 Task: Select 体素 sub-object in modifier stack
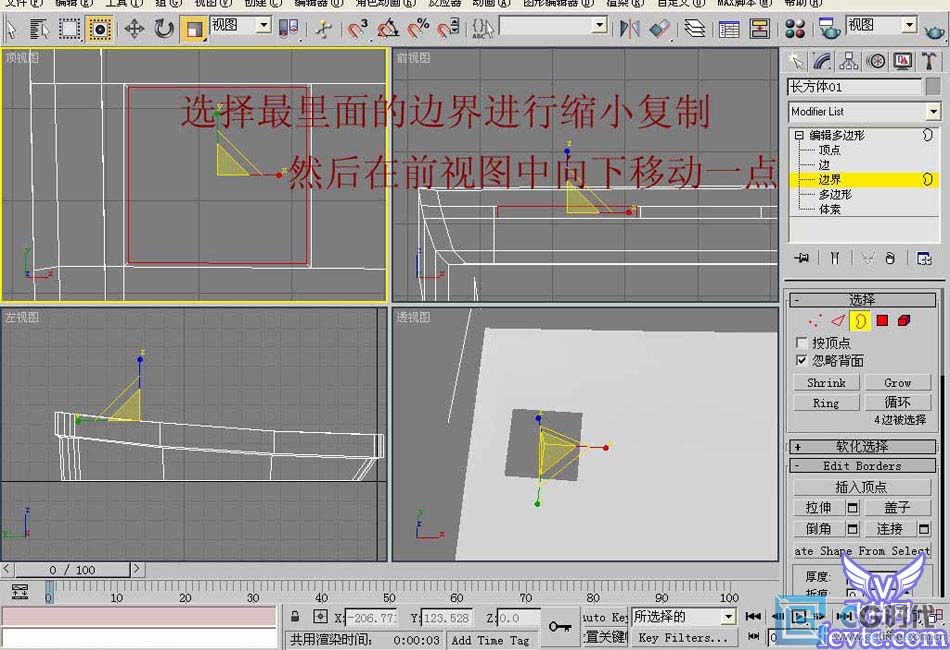(x=829, y=210)
